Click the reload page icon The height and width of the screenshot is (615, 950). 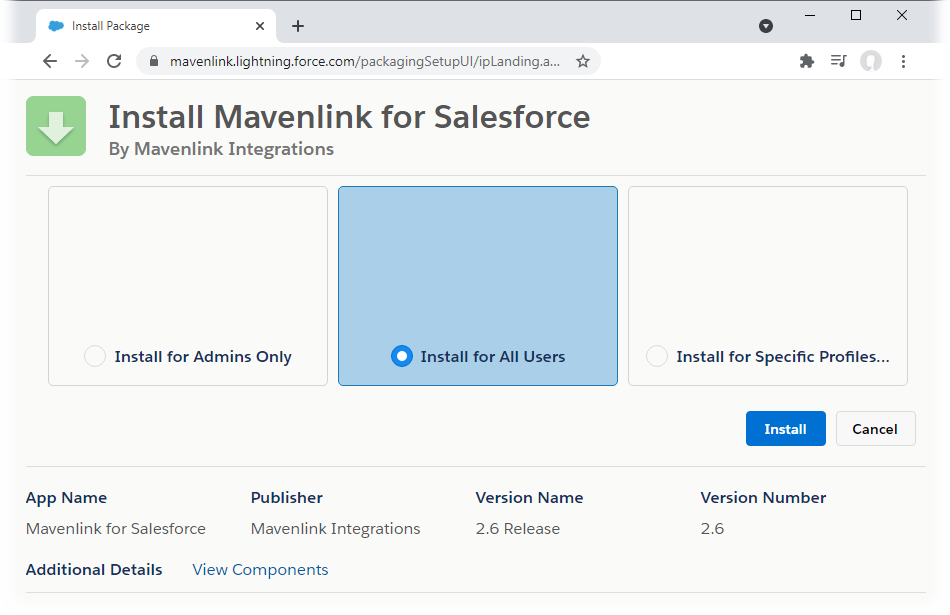112,61
